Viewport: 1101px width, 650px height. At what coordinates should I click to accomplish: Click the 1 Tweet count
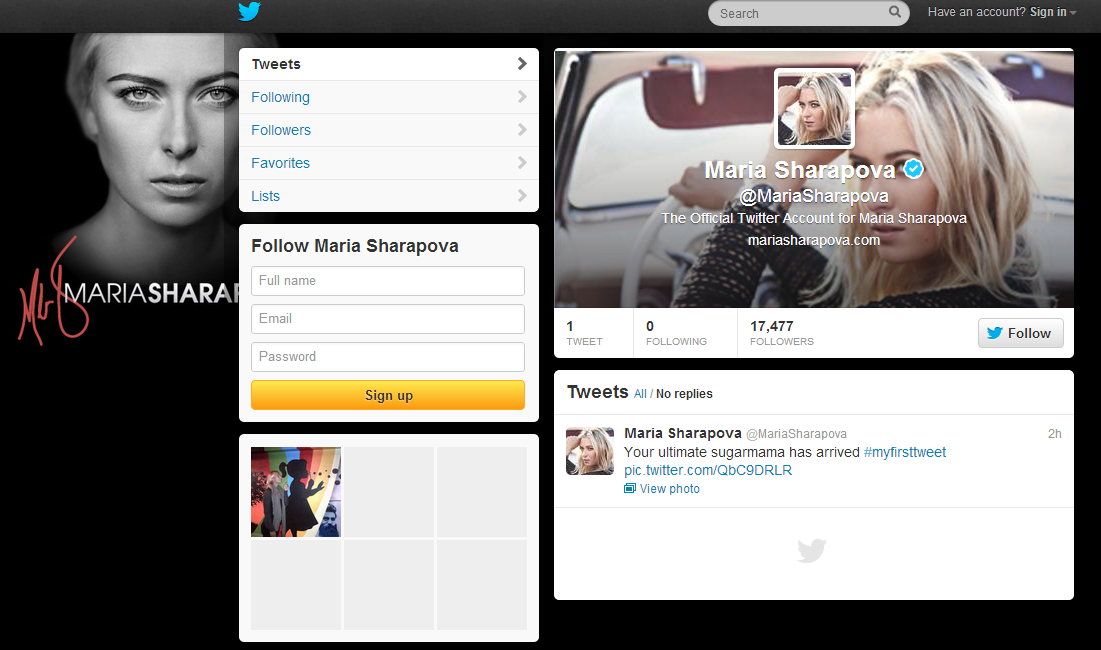(x=584, y=333)
